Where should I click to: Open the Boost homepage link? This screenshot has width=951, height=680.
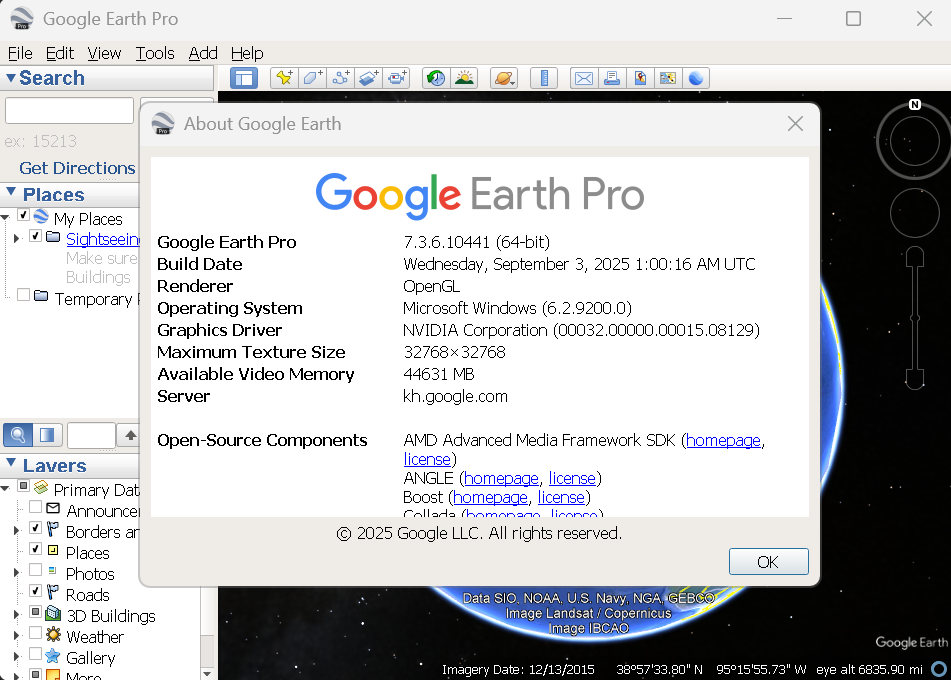[x=490, y=497]
